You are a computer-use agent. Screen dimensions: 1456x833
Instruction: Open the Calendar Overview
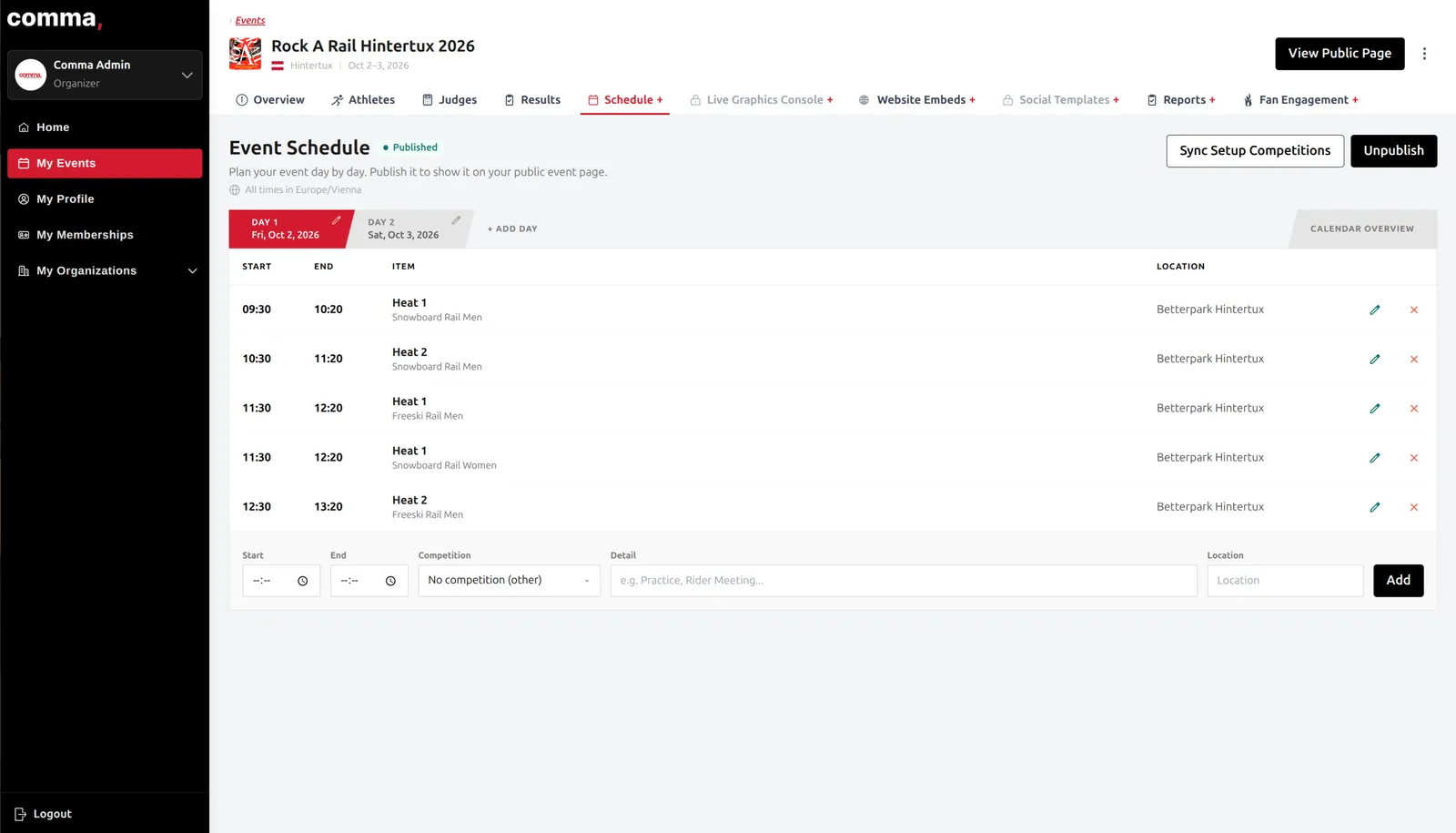[1362, 229]
